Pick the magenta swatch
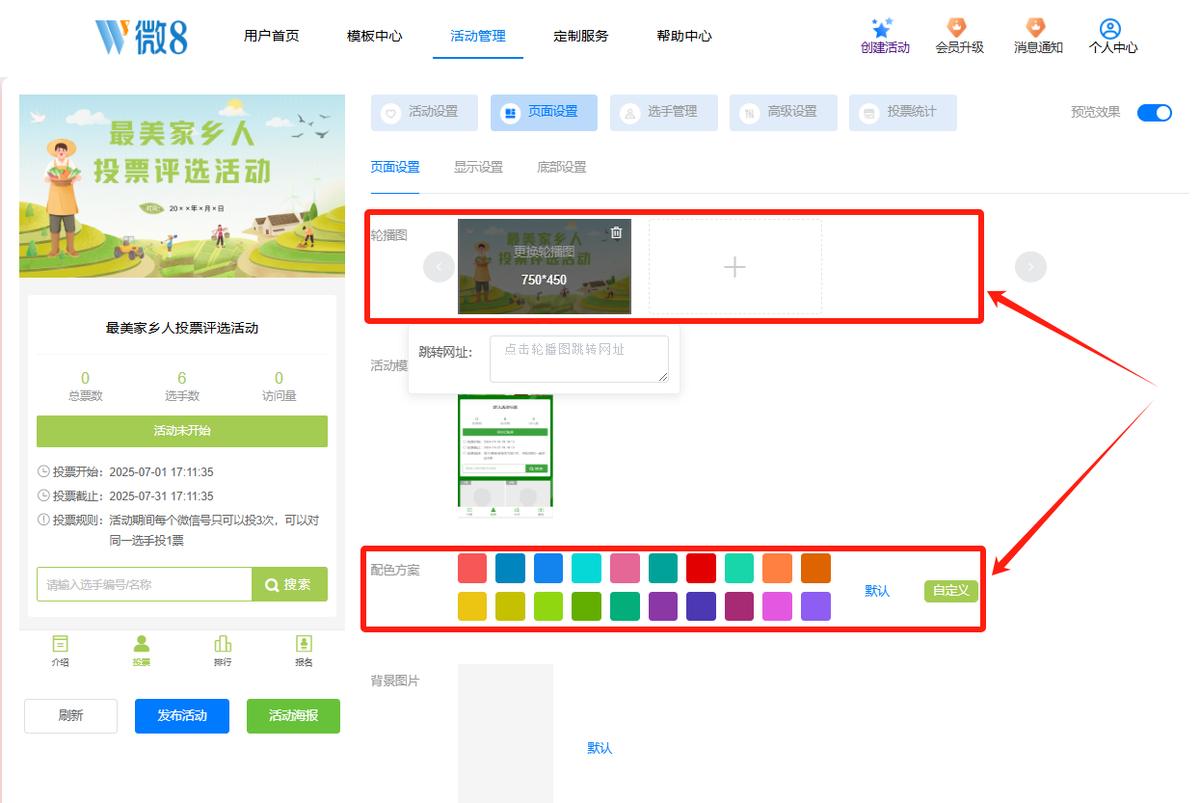The image size is (1200, 803). [777, 606]
